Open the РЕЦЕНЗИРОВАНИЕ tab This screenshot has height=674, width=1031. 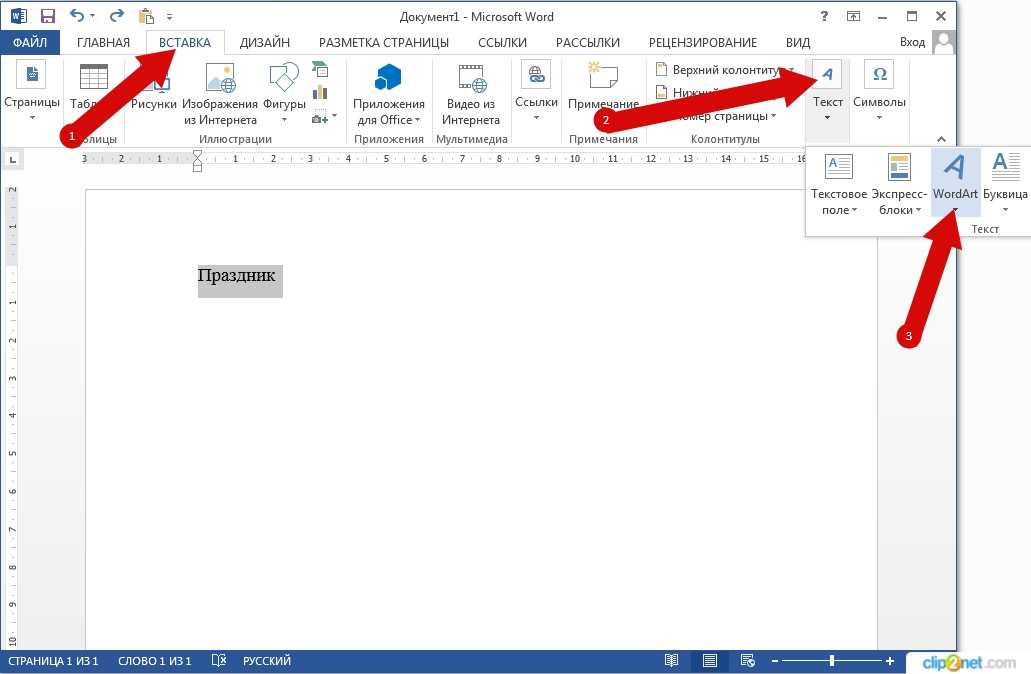[703, 43]
